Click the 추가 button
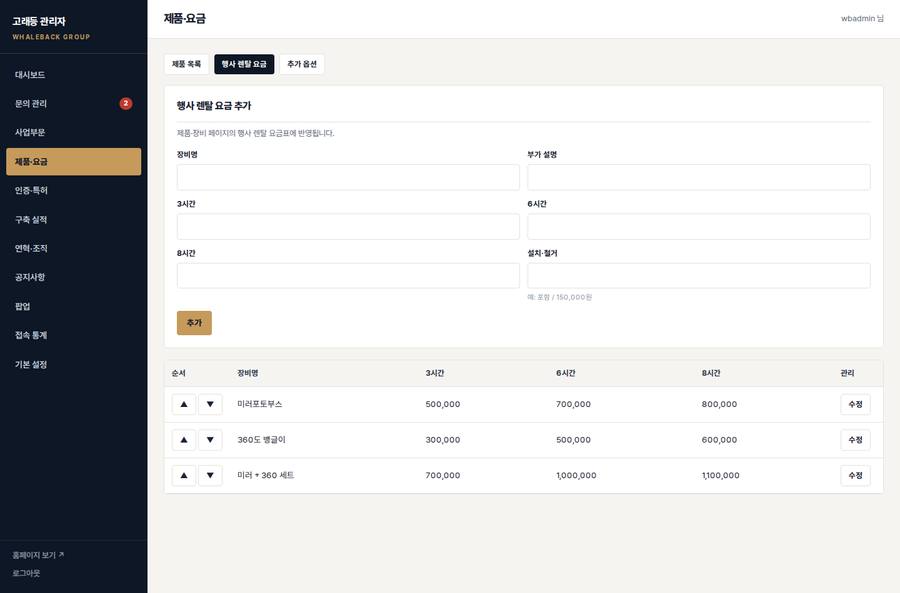 pos(194,323)
